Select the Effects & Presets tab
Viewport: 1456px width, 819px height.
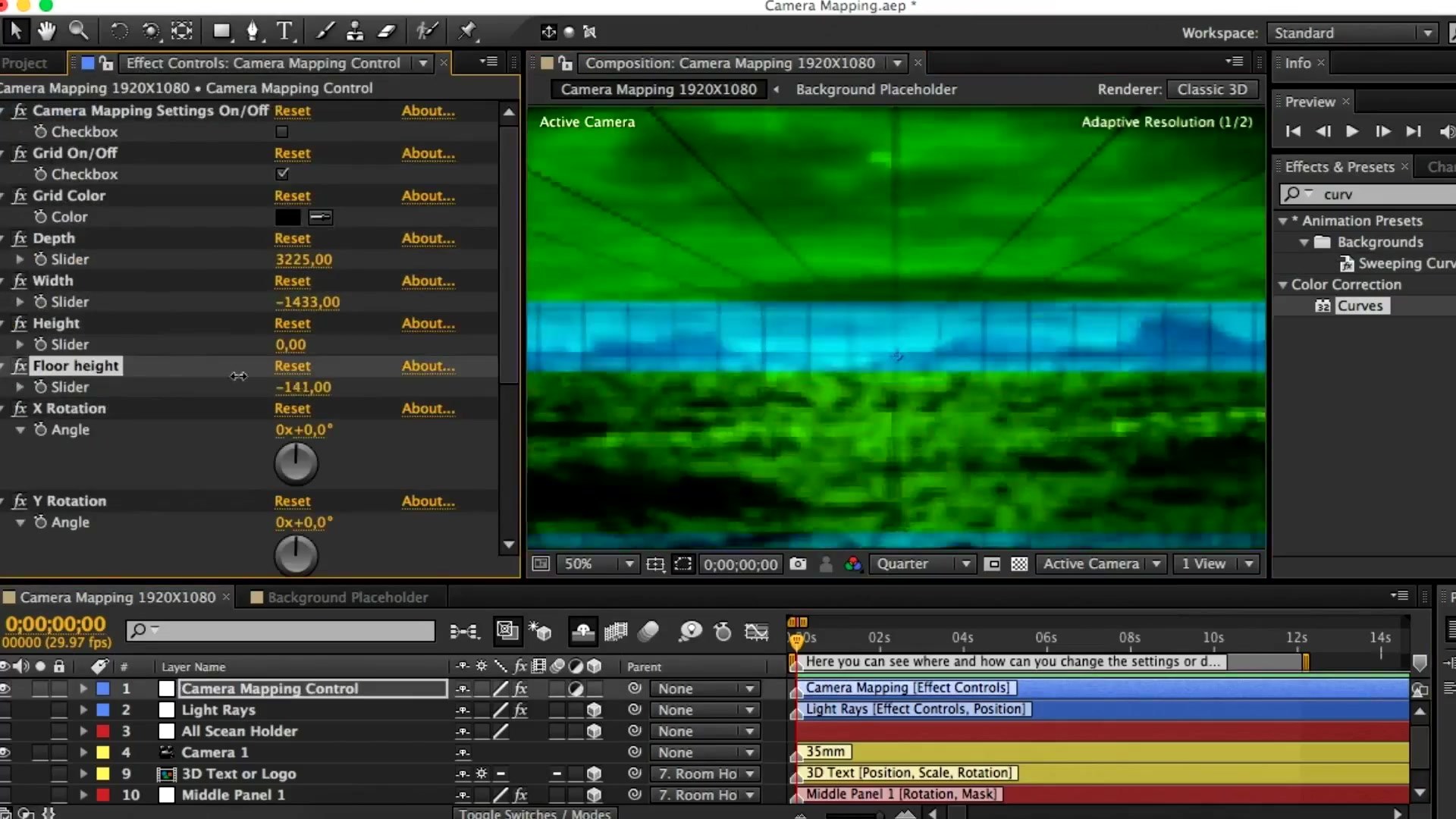1339,167
